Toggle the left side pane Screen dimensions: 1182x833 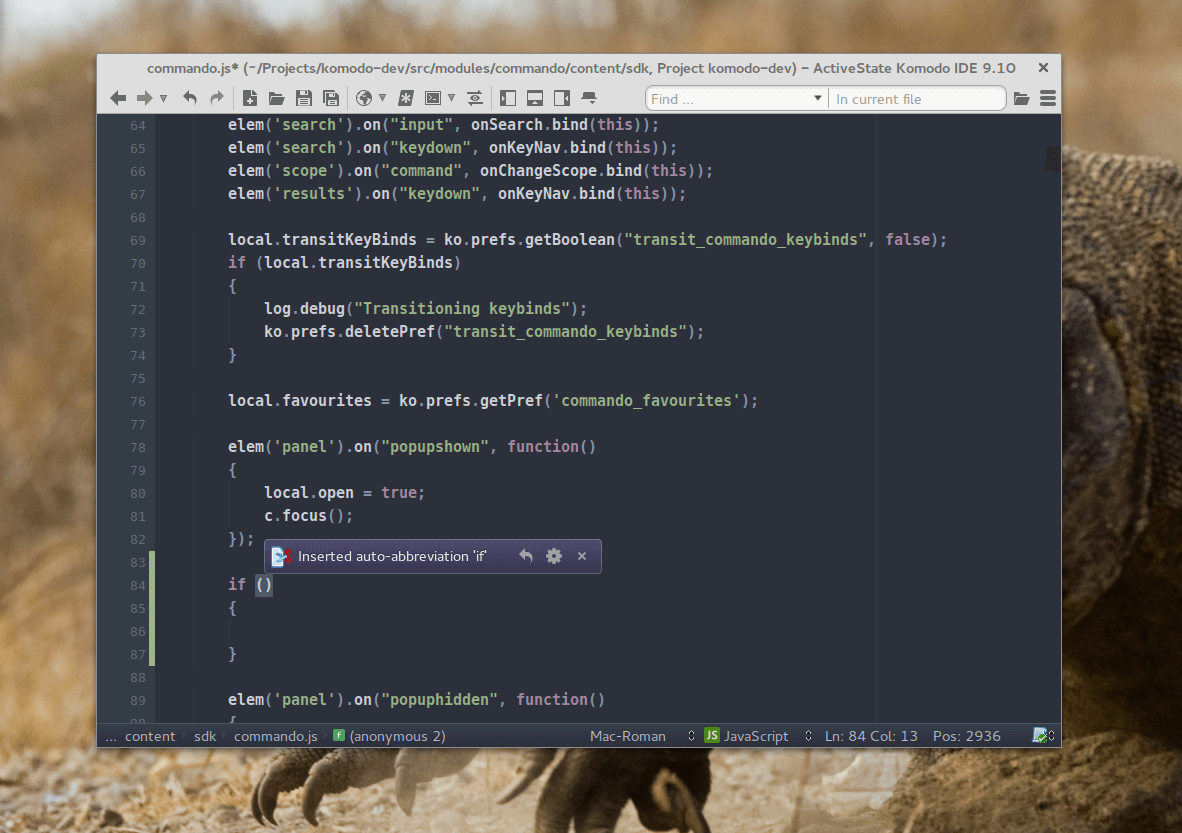508,98
